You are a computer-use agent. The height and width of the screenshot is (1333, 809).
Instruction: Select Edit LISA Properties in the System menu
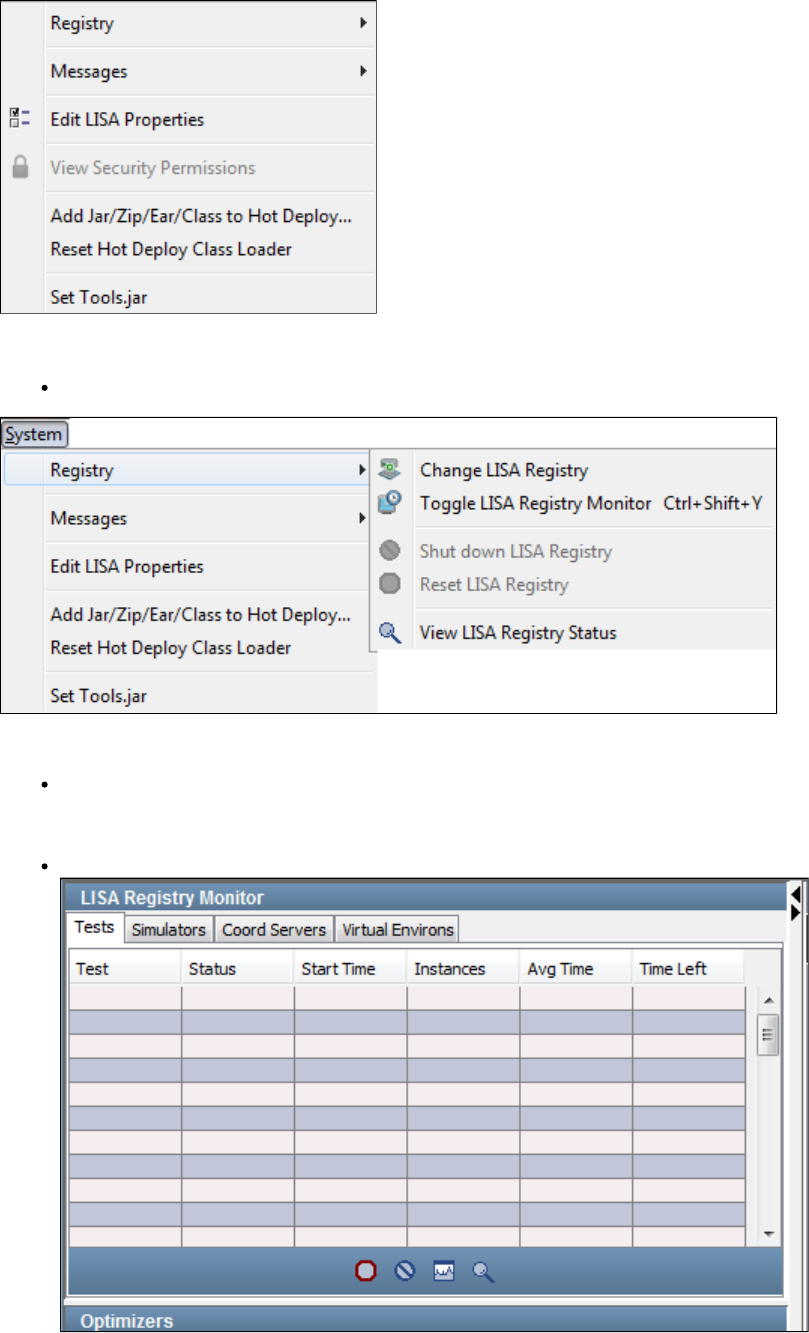point(127,566)
